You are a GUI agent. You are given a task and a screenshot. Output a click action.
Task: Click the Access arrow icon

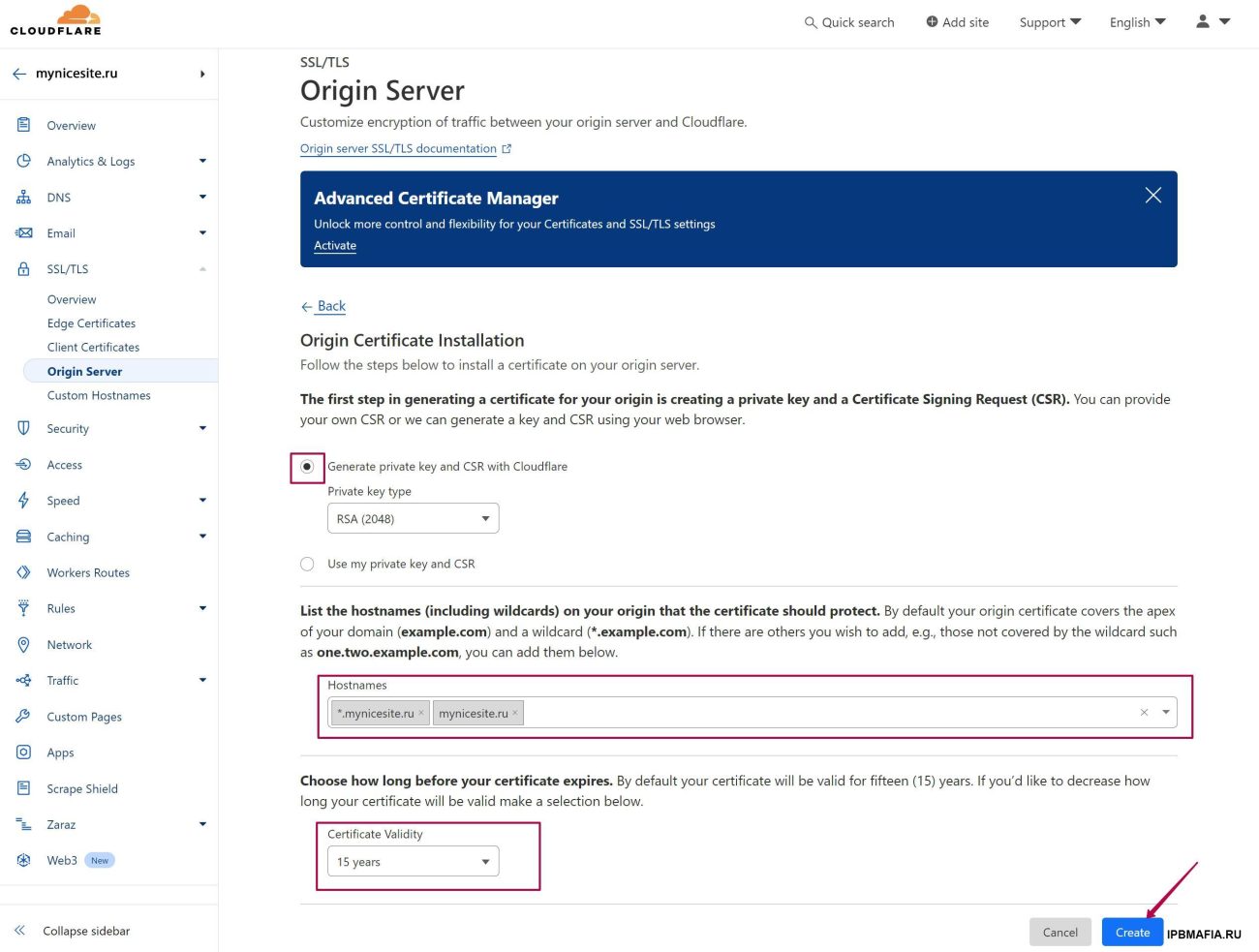click(x=23, y=465)
